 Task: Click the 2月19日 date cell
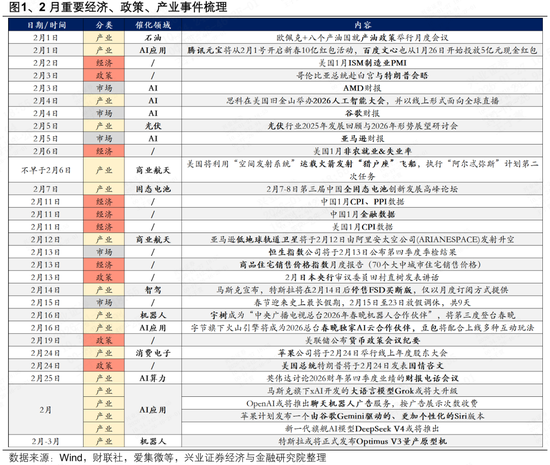46,341
